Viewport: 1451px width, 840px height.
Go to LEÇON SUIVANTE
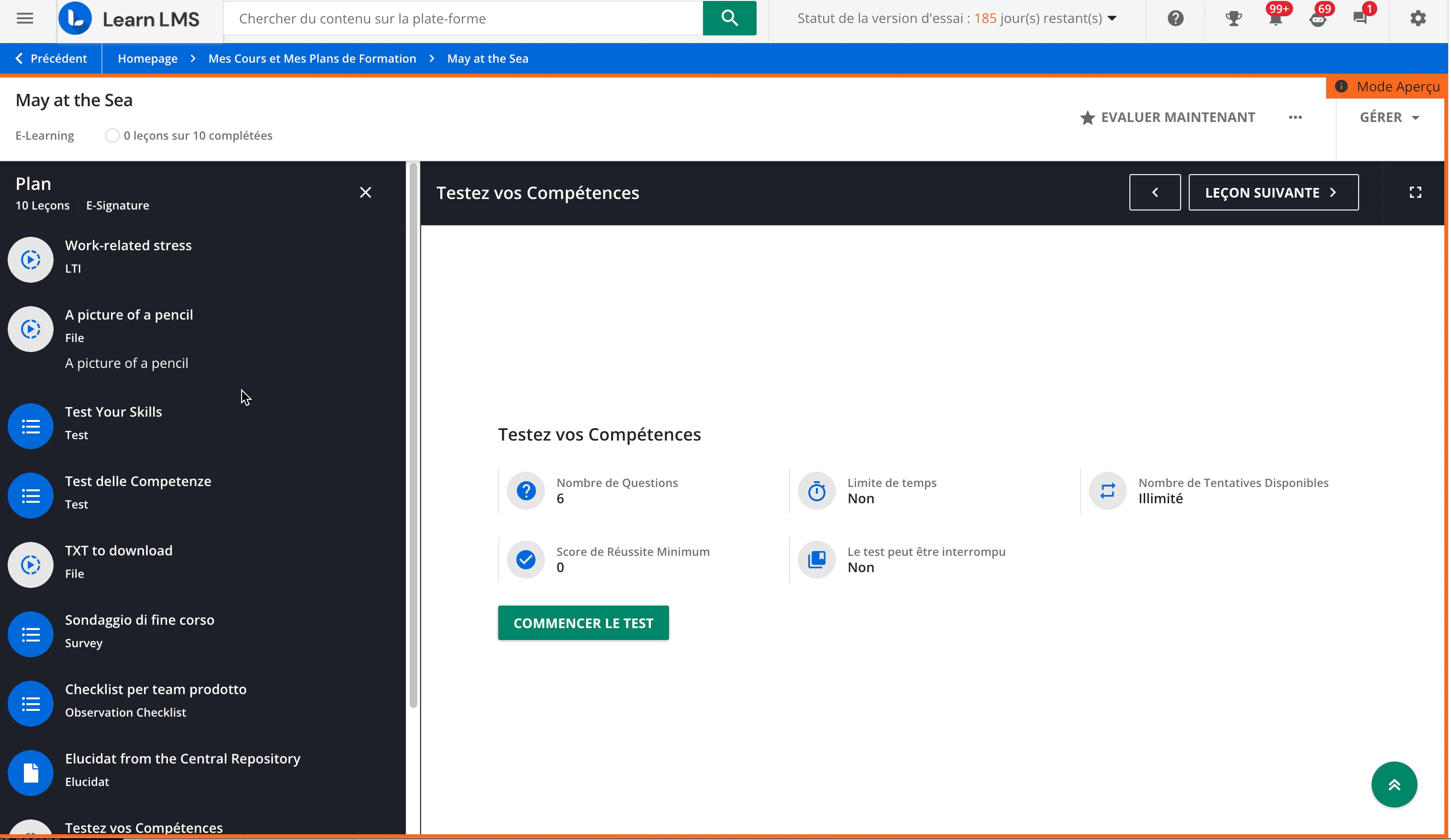1272,192
